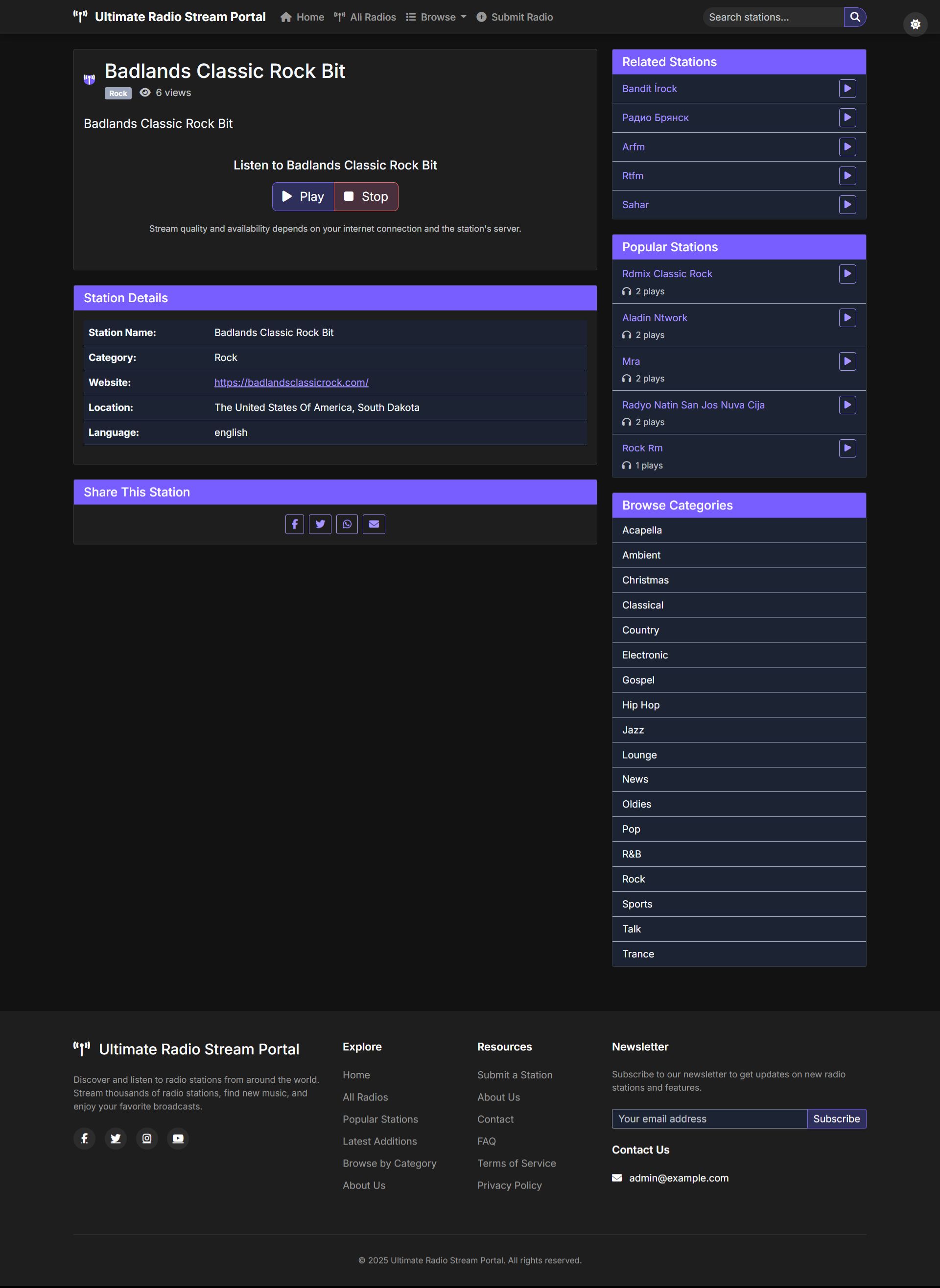
Task: Share station via Facebook icon
Action: [x=294, y=524]
